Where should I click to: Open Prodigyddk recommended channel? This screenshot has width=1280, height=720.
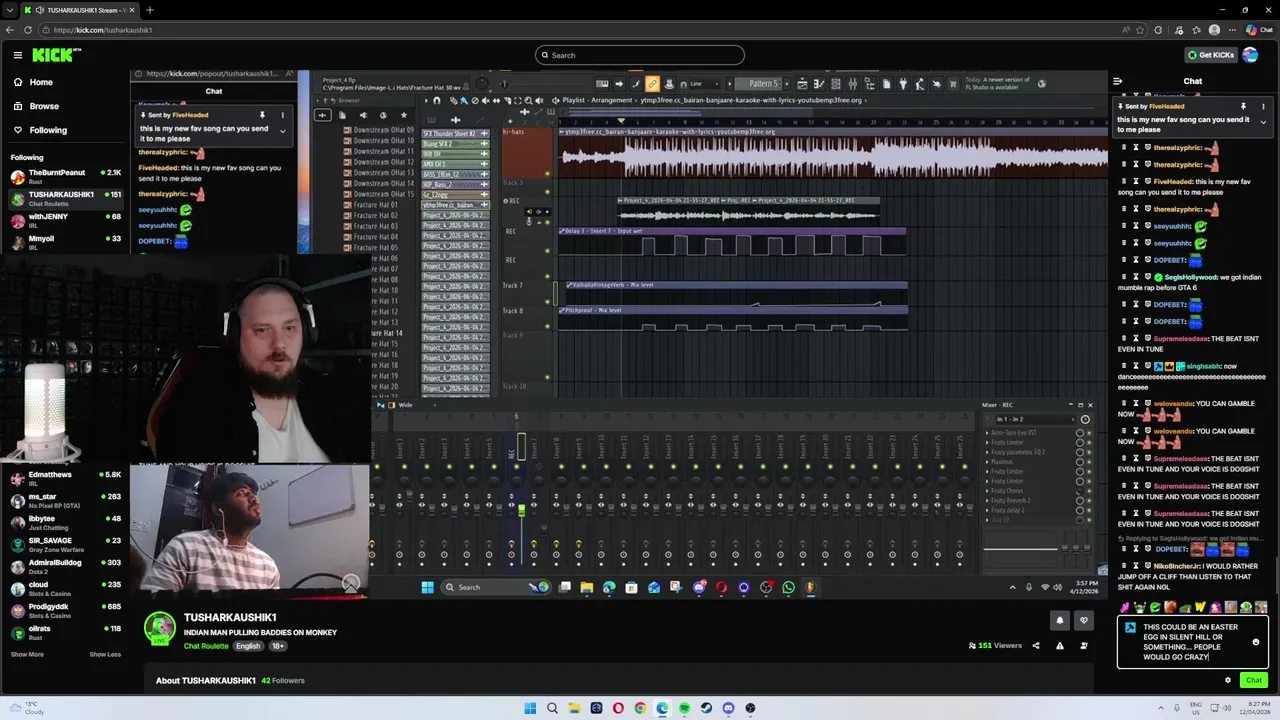[65, 610]
